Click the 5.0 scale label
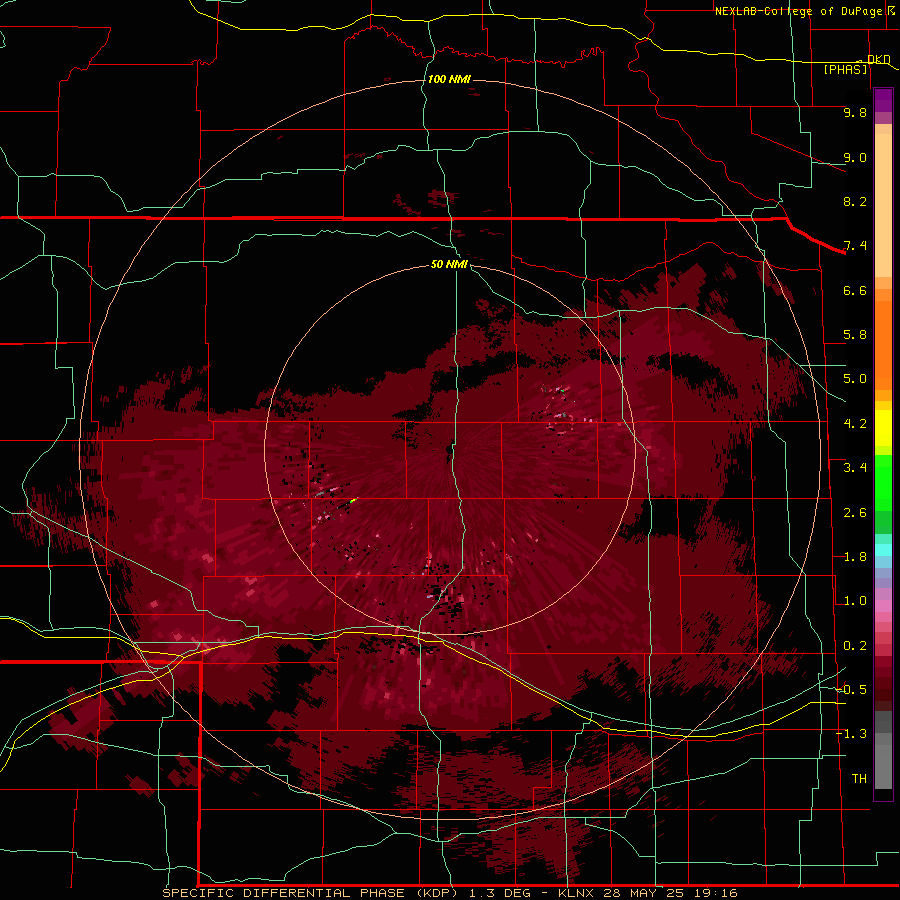900x900 pixels. (x=855, y=379)
